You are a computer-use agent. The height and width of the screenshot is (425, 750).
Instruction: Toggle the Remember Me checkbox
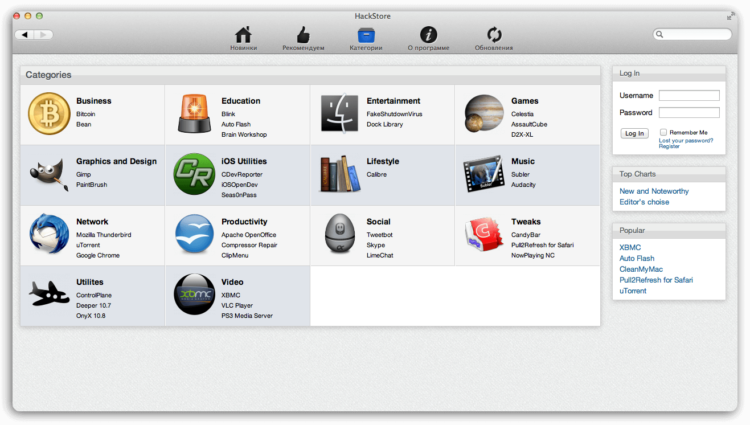663,132
